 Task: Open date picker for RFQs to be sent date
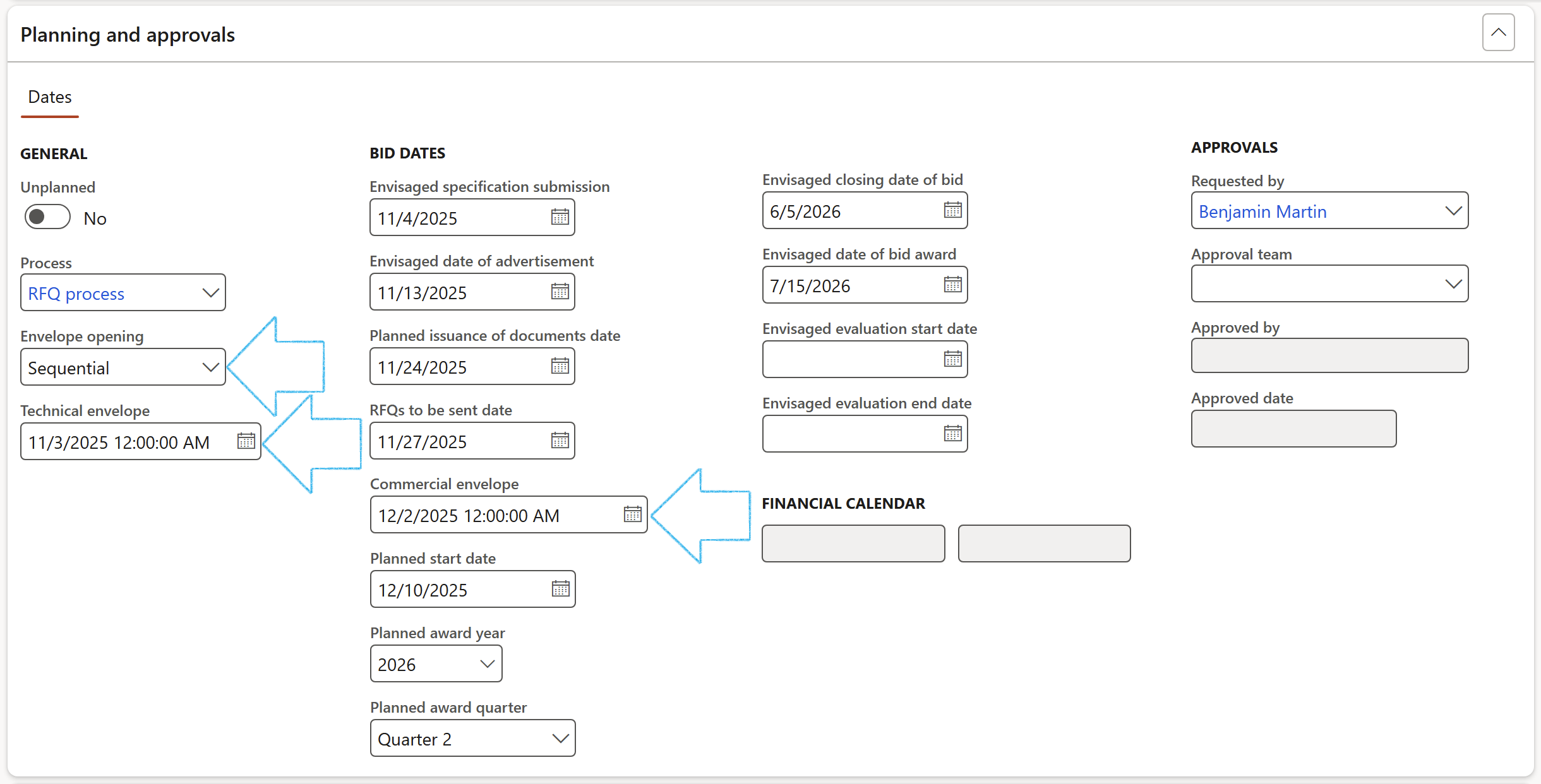[560, 441]
